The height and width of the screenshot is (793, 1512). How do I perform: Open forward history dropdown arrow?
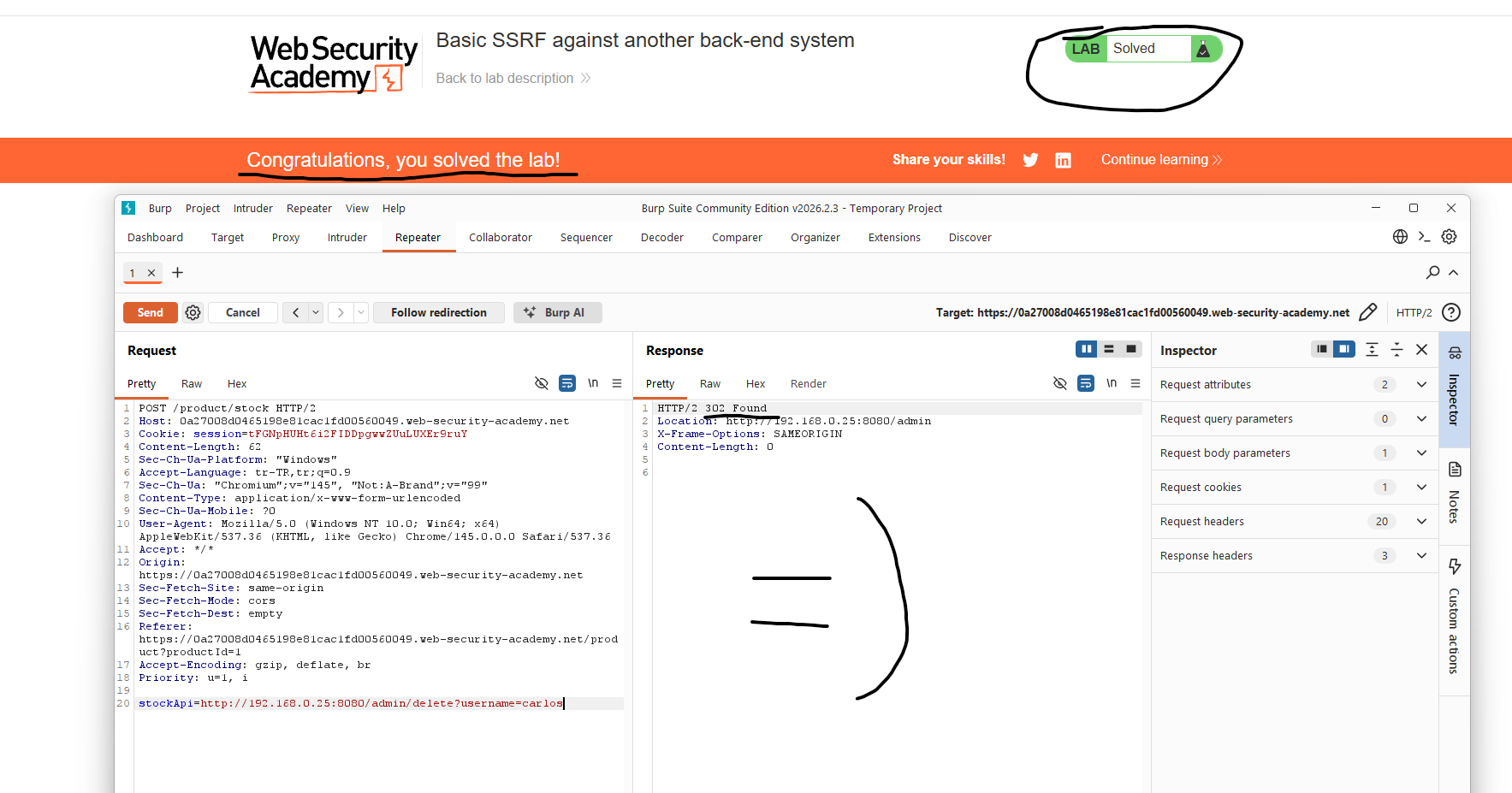point(361,313)
